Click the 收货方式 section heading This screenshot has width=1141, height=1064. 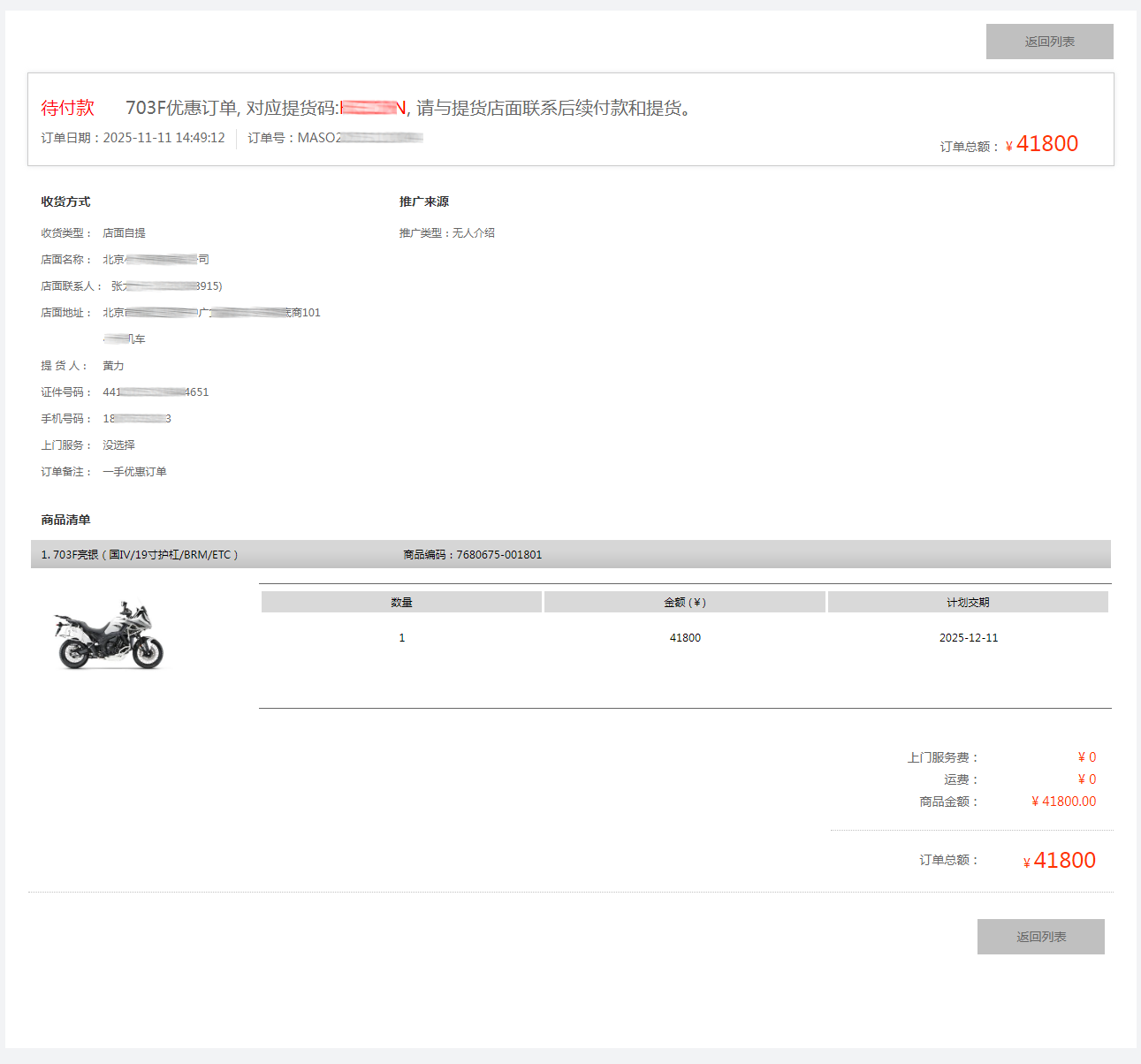pos(65,201)
